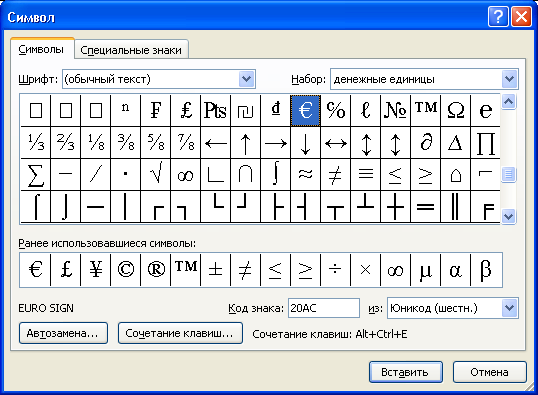Pick recently used multiplication × symbol
This screenshot has height=395, width=538.
[365, 270]
